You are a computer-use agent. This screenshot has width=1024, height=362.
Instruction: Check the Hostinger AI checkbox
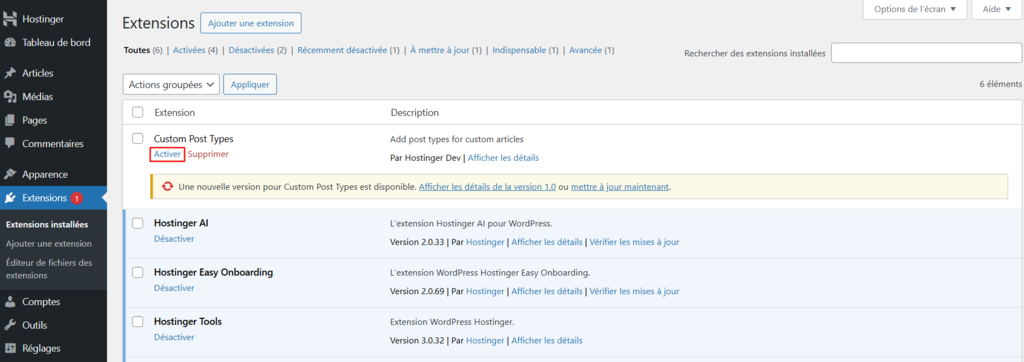point(138,223)
